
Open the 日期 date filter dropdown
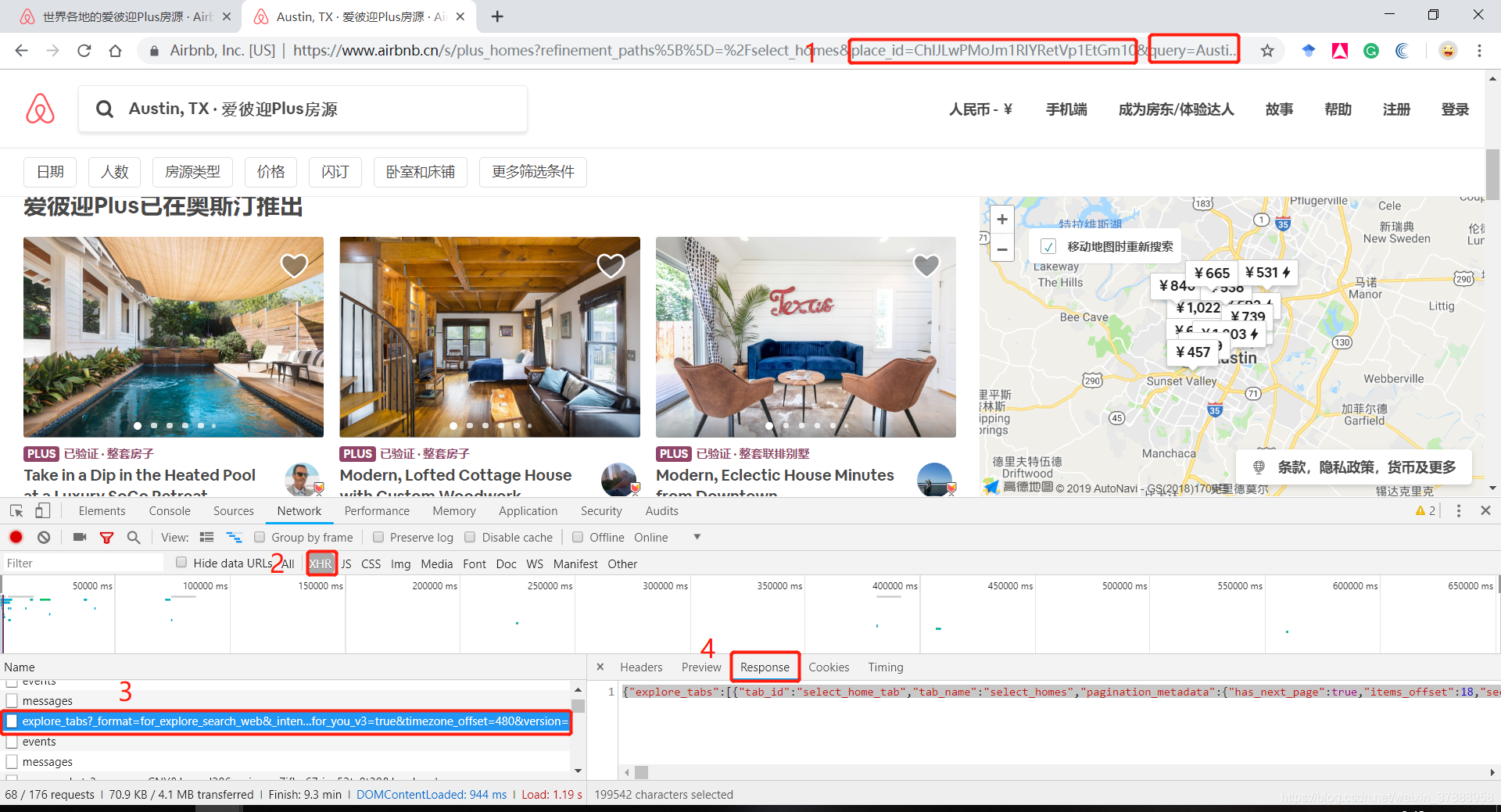point(50,172)
